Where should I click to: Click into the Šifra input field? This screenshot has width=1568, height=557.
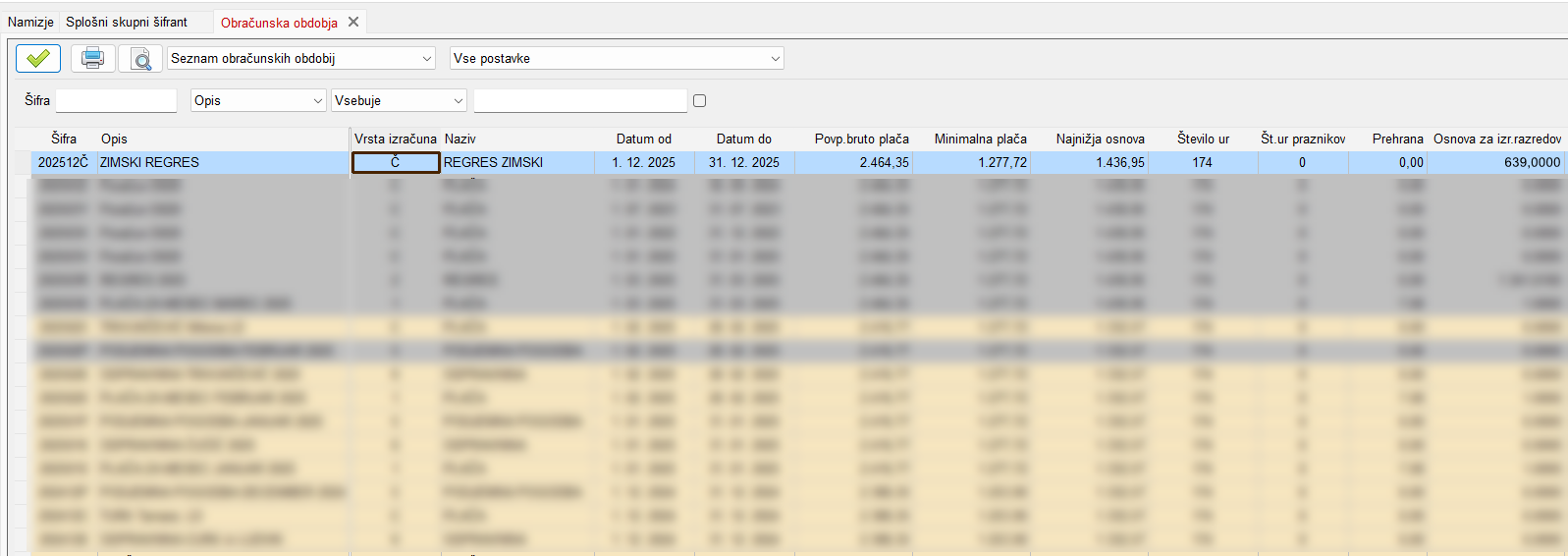coord(116,100)
